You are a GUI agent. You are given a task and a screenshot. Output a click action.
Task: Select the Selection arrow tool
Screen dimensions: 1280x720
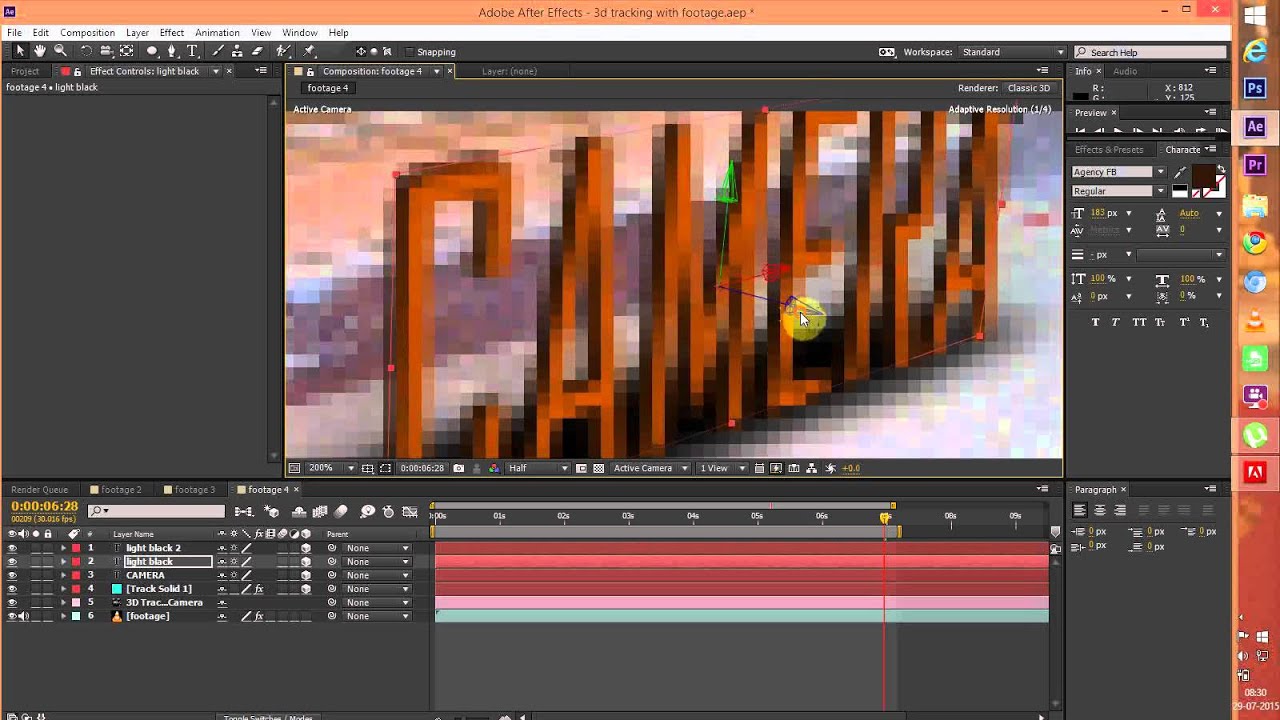[x=19, y=51]
